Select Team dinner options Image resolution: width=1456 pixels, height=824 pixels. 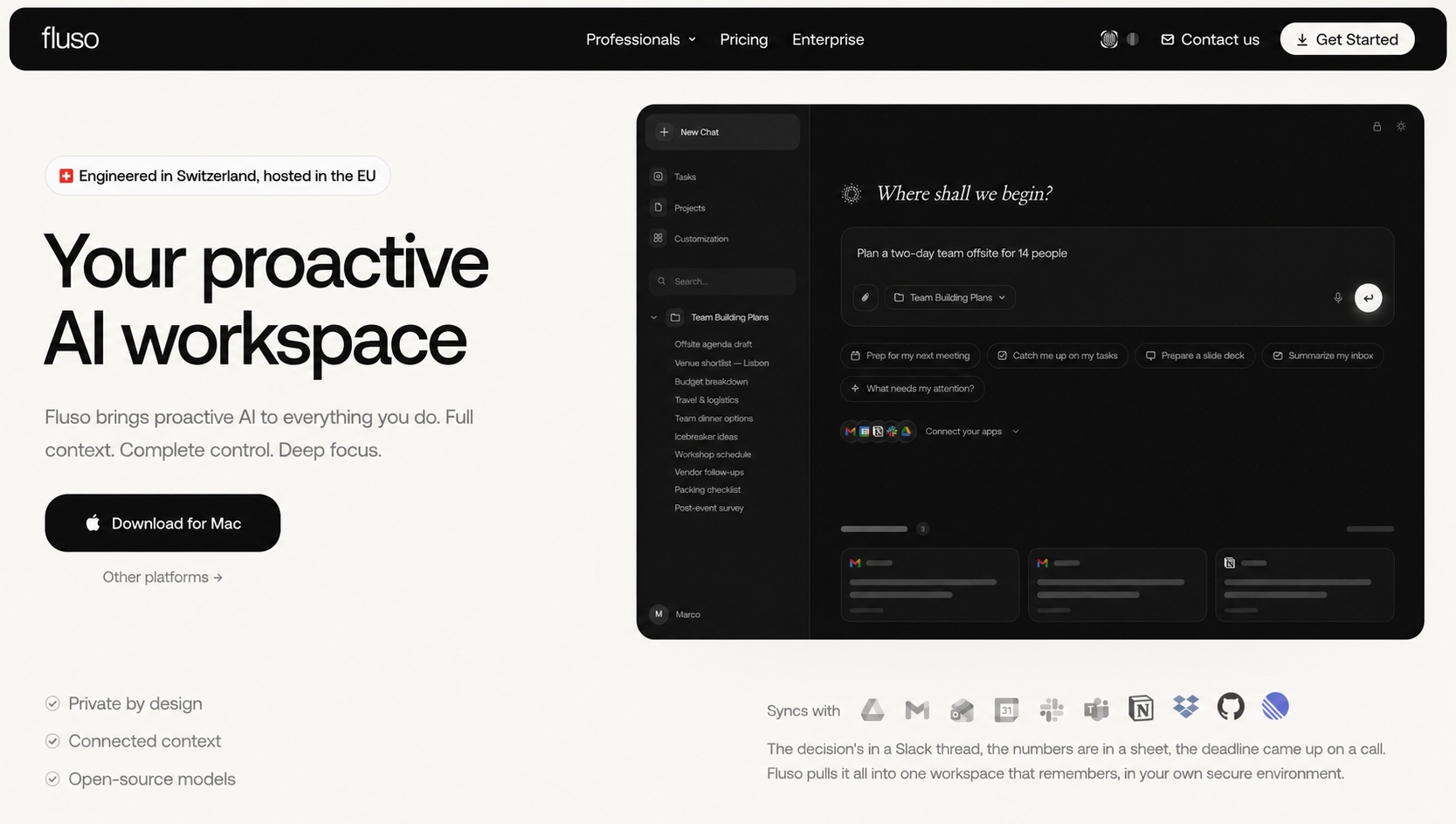(x=714, y=419)
